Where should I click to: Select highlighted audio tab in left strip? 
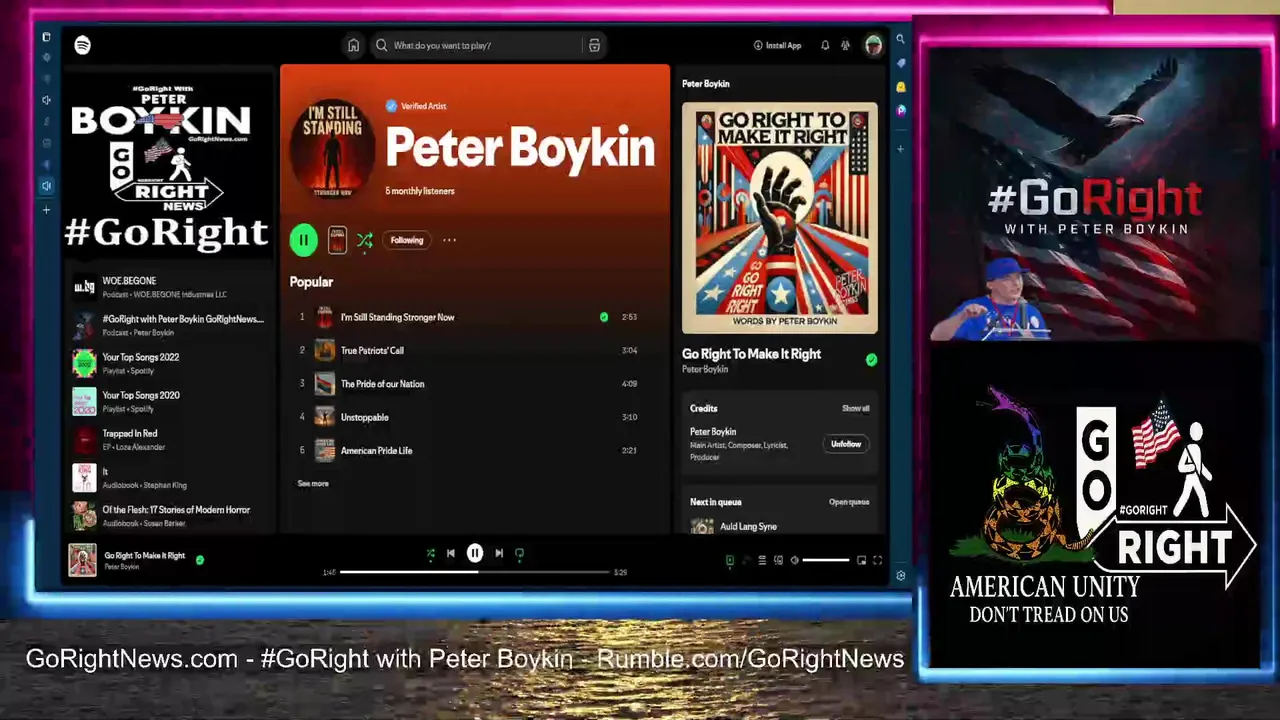(x=46, y=186)
